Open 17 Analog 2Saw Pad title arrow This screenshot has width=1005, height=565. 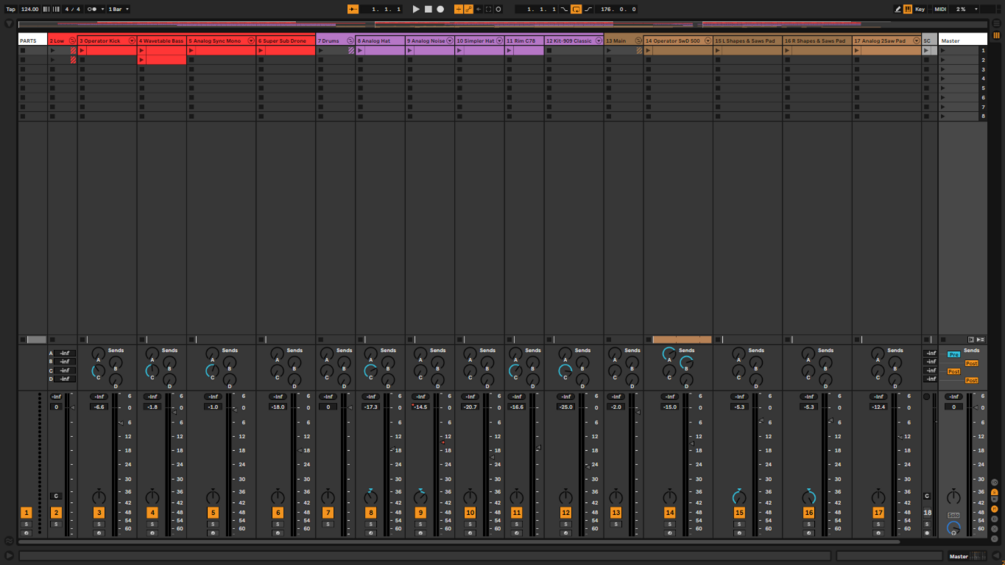coord(916,40)
